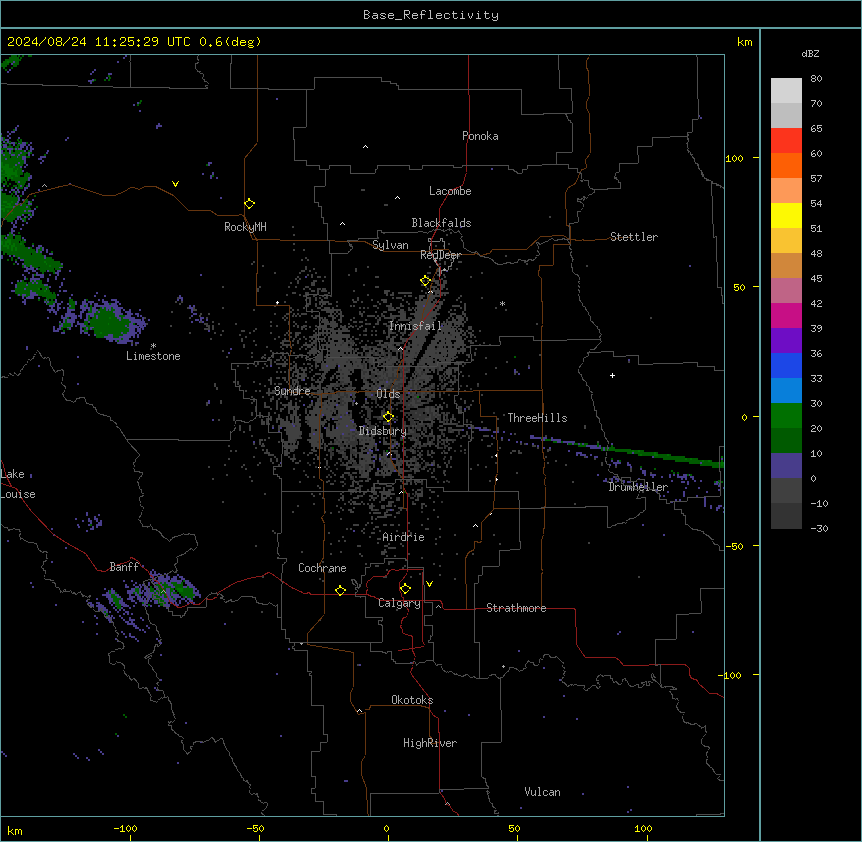Click the RockyMH label
Screen dimensions: 862x842
[245, 227]
